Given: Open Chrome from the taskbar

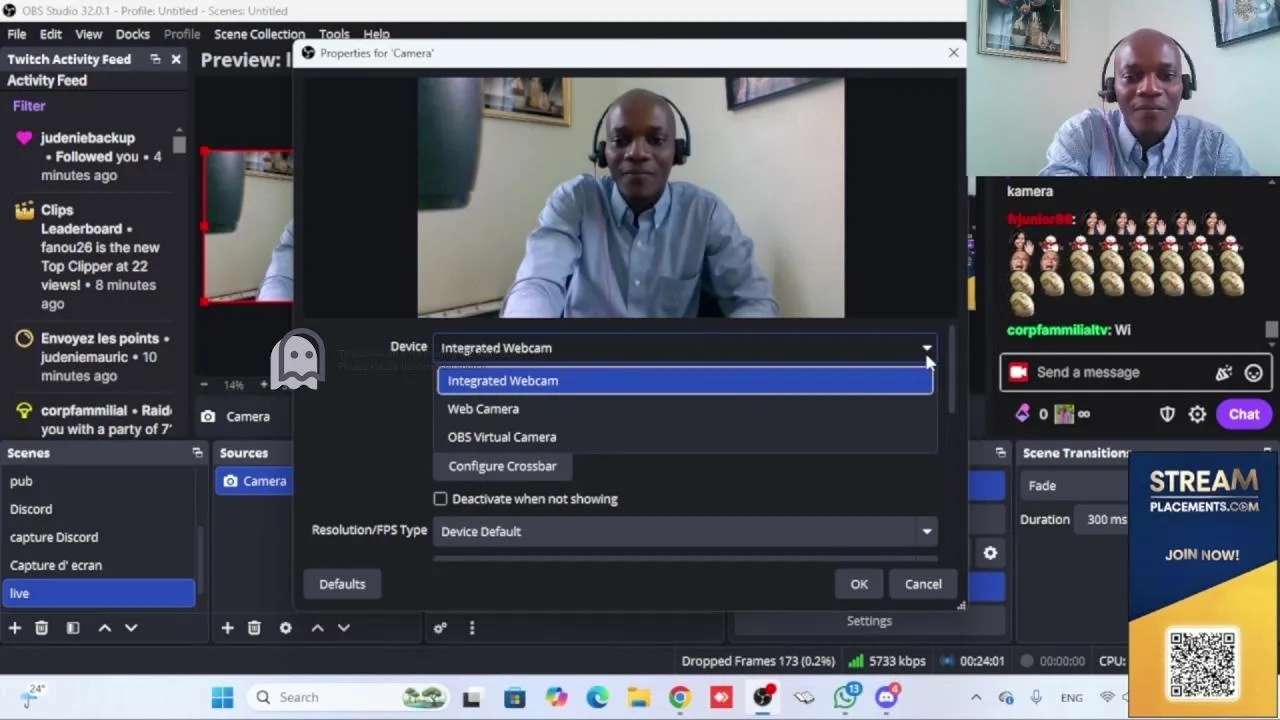Looking at the screenshot, I should pyautogui.click(x=679, y=697).
